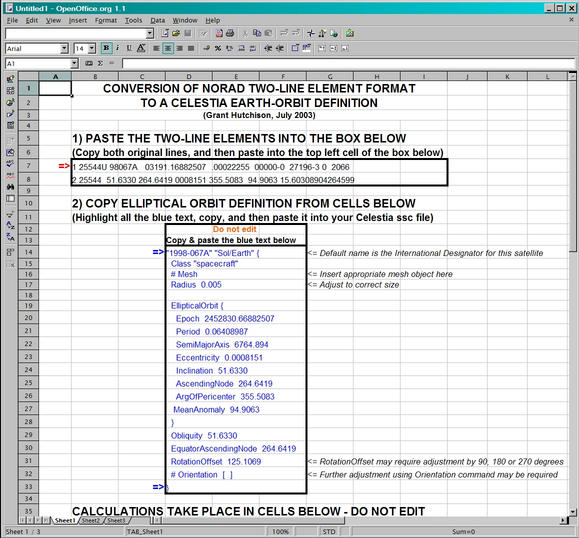Switch to Sheet2 tab
This screenshot has width=579, height=538.
(x=91, y=520)
